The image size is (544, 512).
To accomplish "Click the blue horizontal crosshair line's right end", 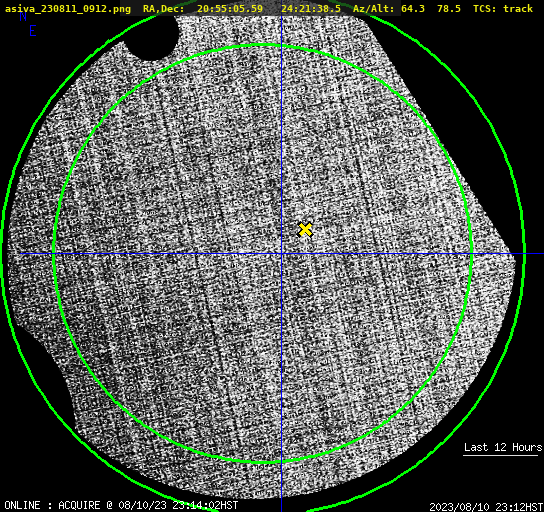I will 541,254.
